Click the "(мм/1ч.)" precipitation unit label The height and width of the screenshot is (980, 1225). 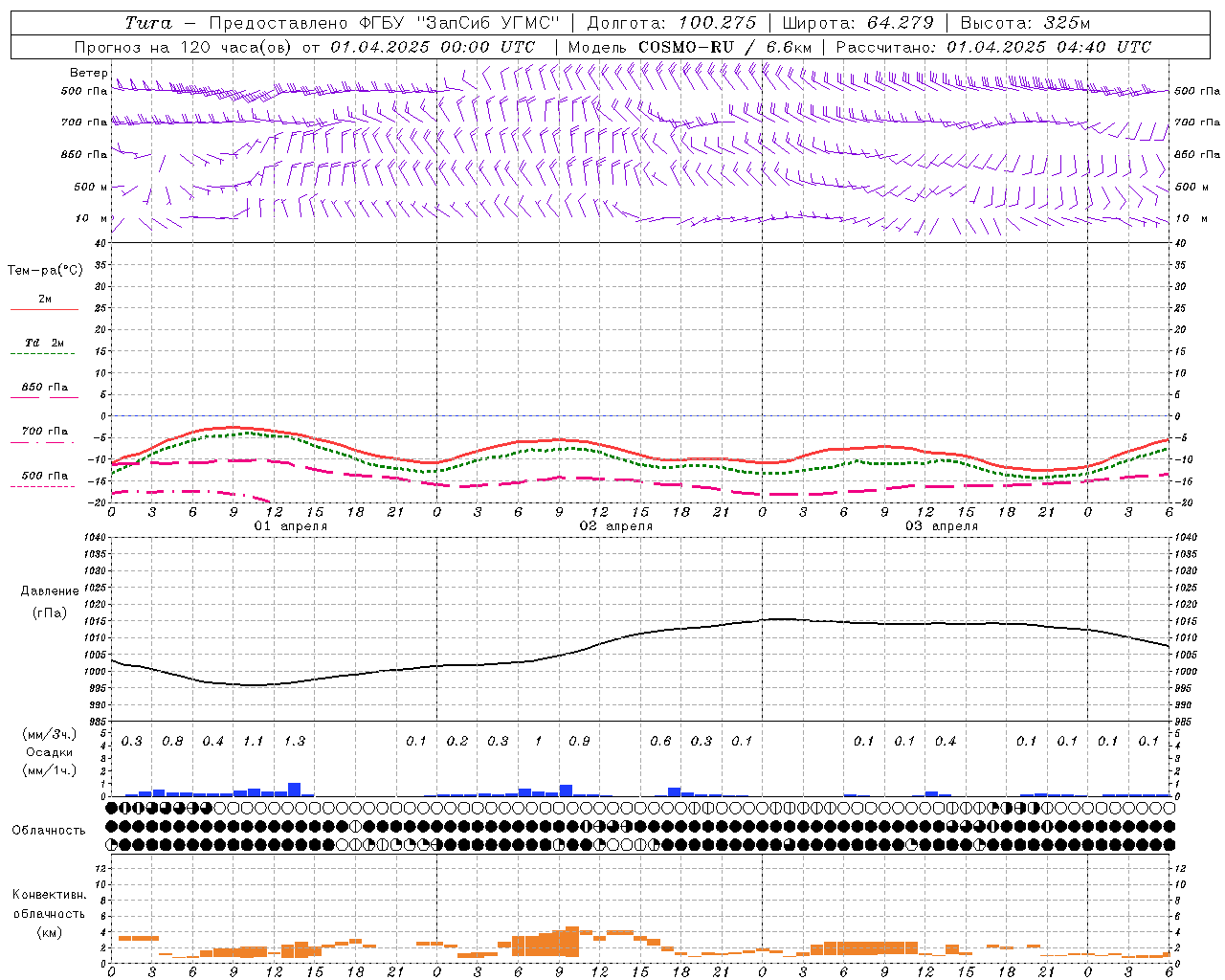point(49,770)
